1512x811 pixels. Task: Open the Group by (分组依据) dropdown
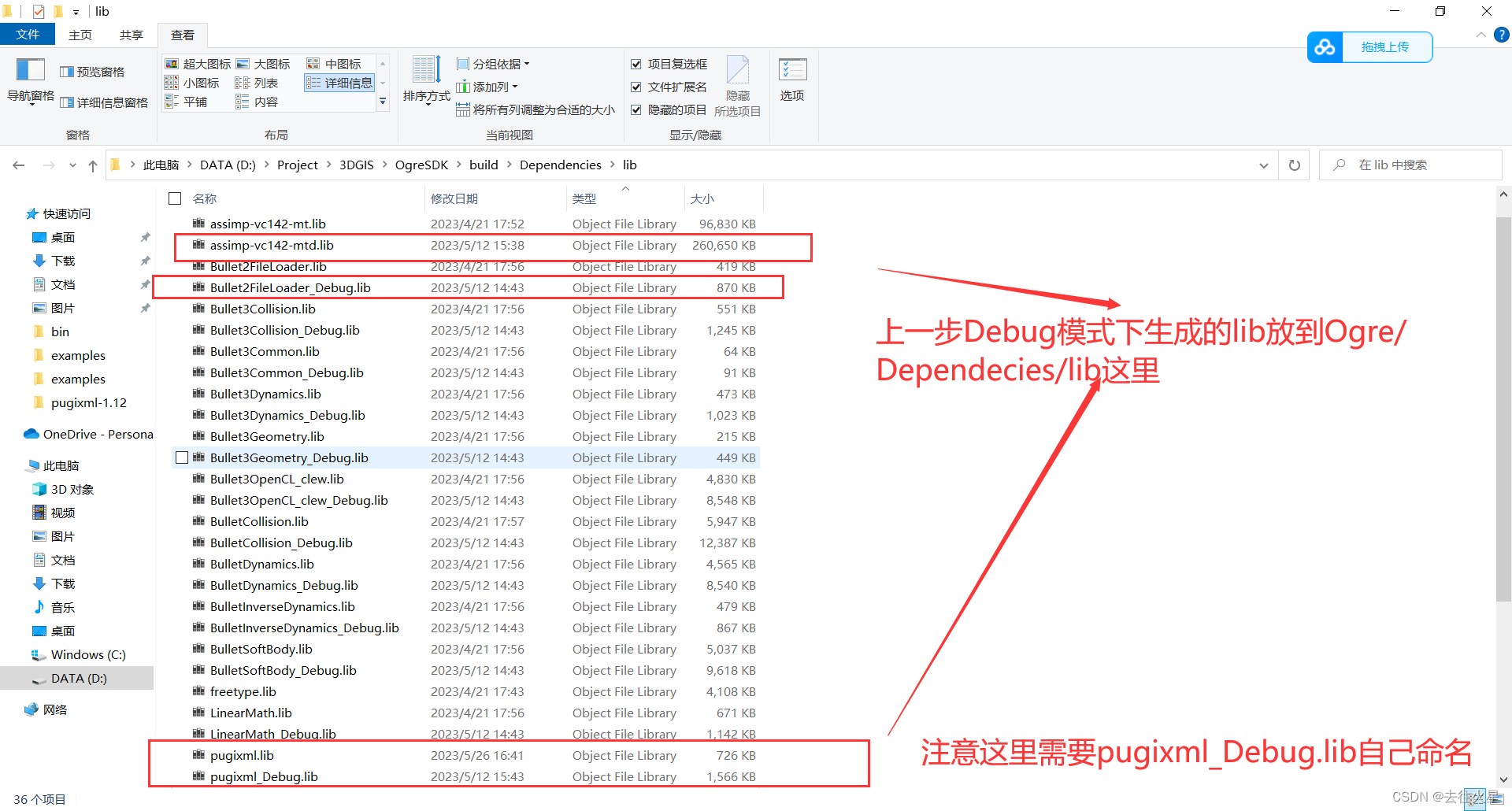pyautogui.click(x=493, y=64)
